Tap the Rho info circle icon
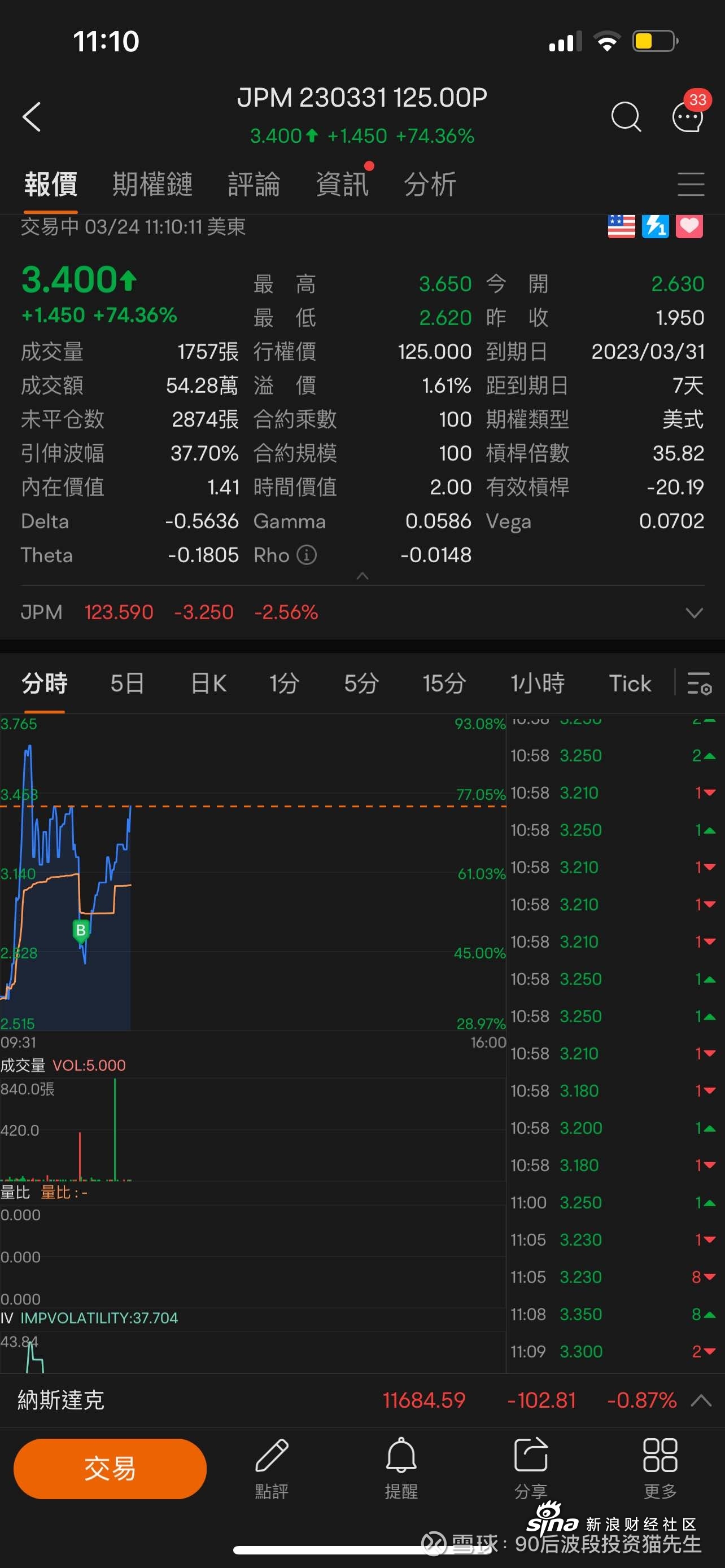The image size is (725, 1568). 307,555
